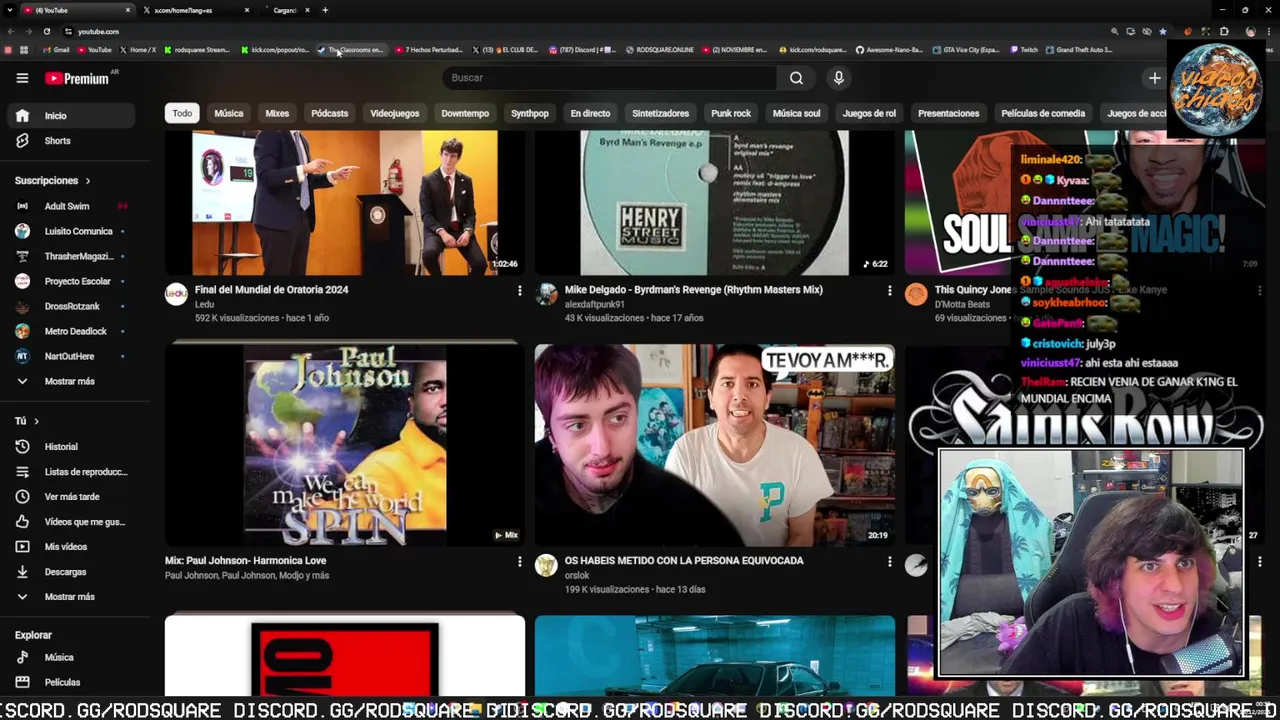Open the Ledu channel avatar

[x=176, y=294]
